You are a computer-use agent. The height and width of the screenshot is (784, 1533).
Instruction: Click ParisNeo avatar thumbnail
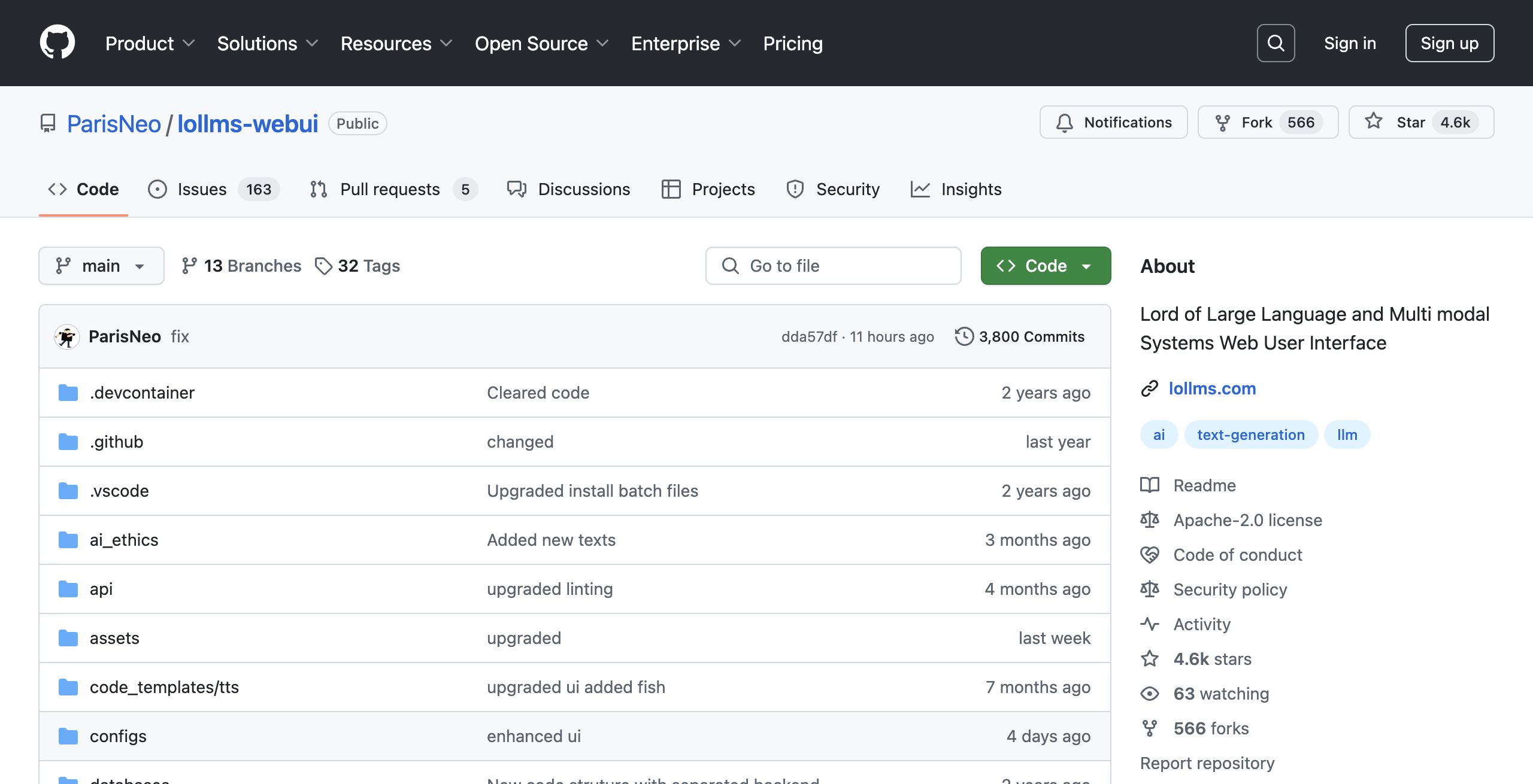(66, 336)
